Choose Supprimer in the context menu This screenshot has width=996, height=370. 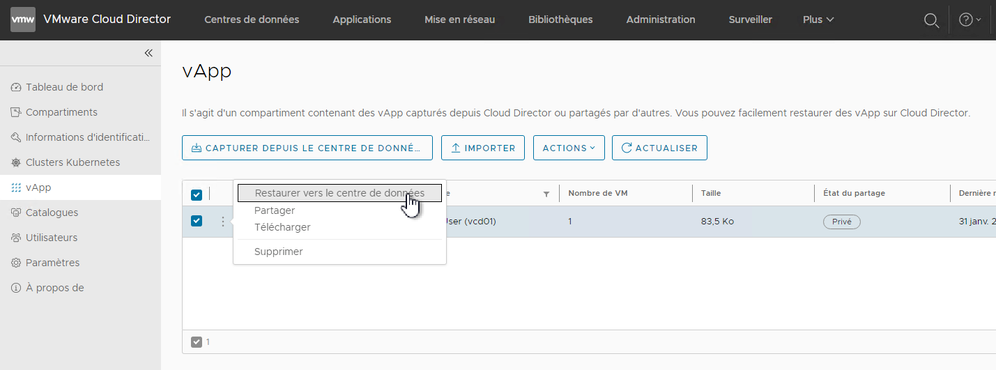click(278, 252)
